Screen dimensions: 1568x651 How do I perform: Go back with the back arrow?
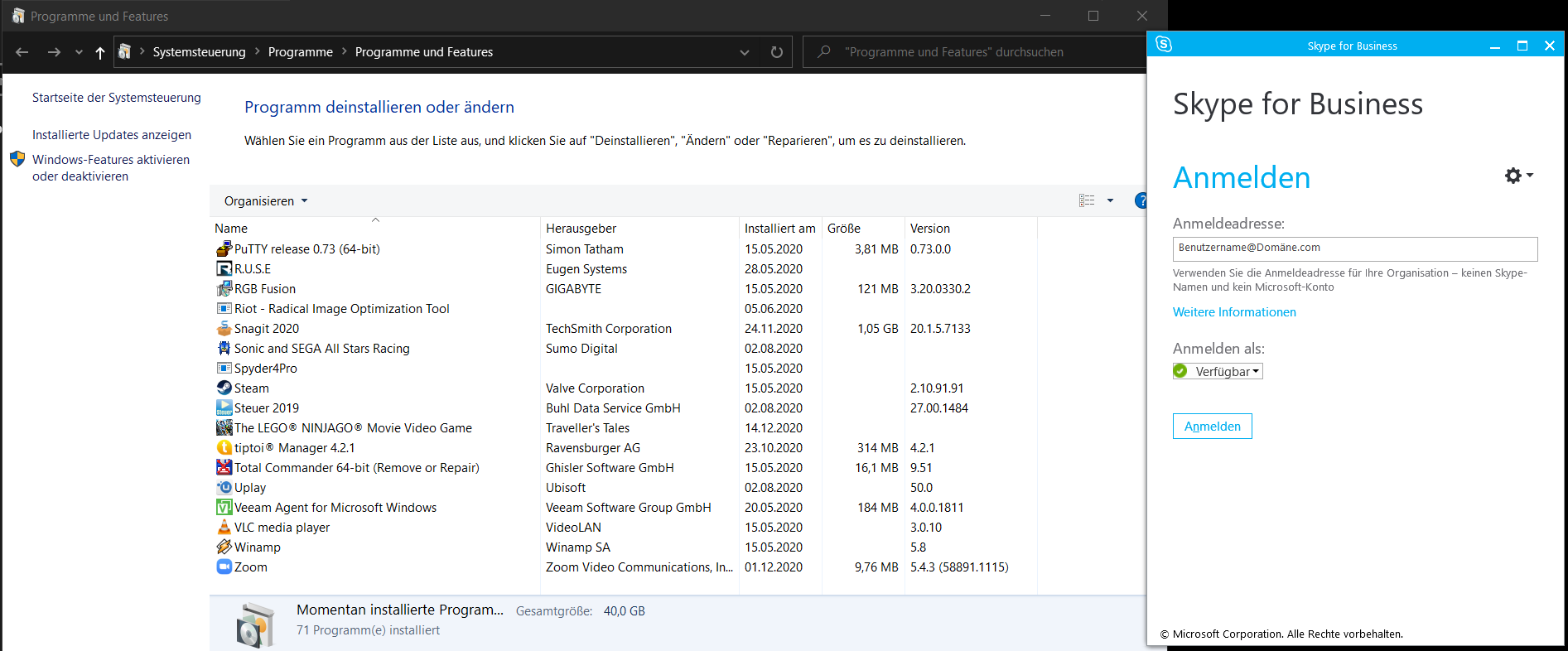tap(22, 52)
